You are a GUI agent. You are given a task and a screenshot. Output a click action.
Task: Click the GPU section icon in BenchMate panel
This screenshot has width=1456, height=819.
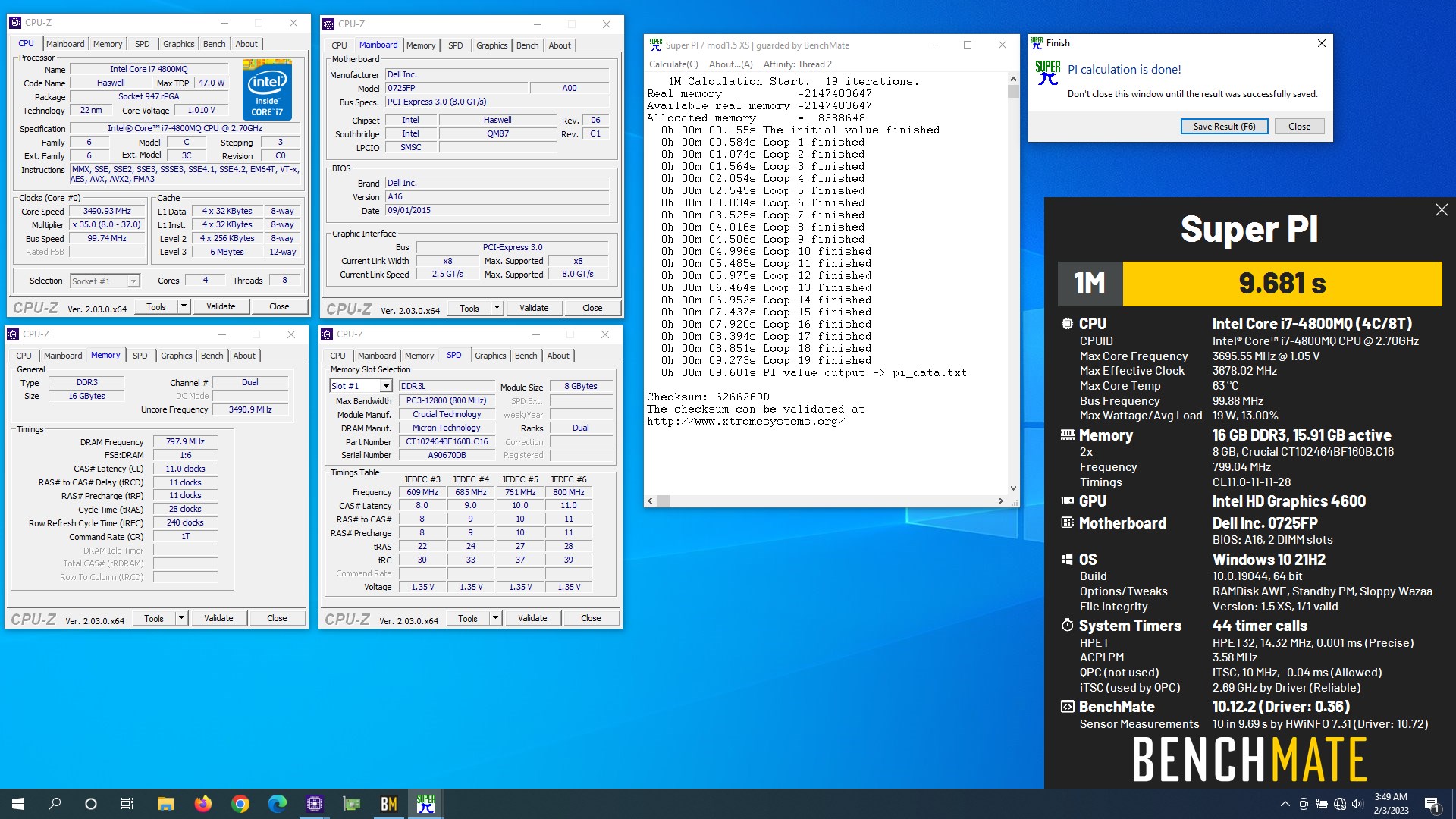point(1067,501)
